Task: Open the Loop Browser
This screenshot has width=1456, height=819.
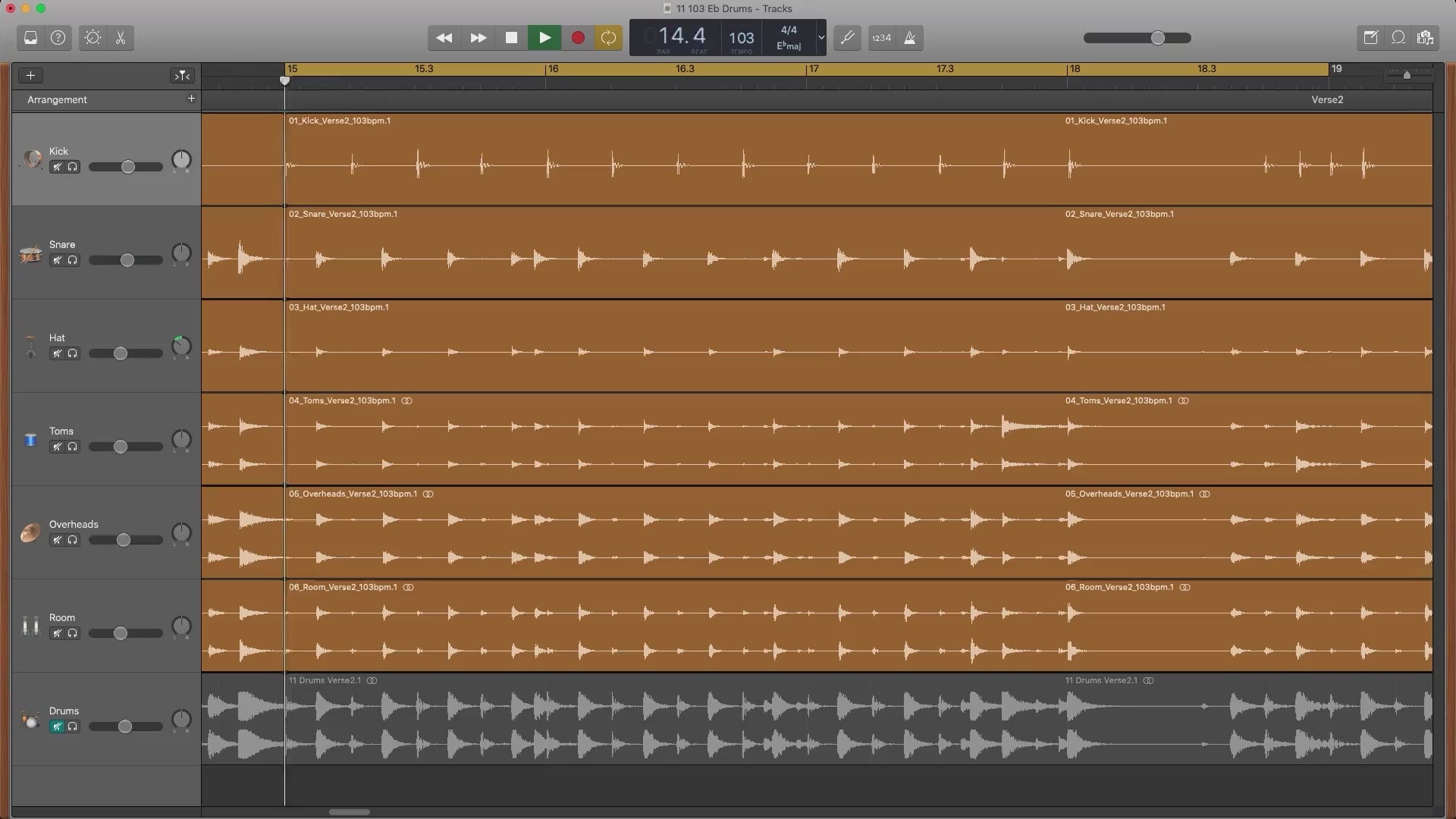Action: tap(1398, 38)
